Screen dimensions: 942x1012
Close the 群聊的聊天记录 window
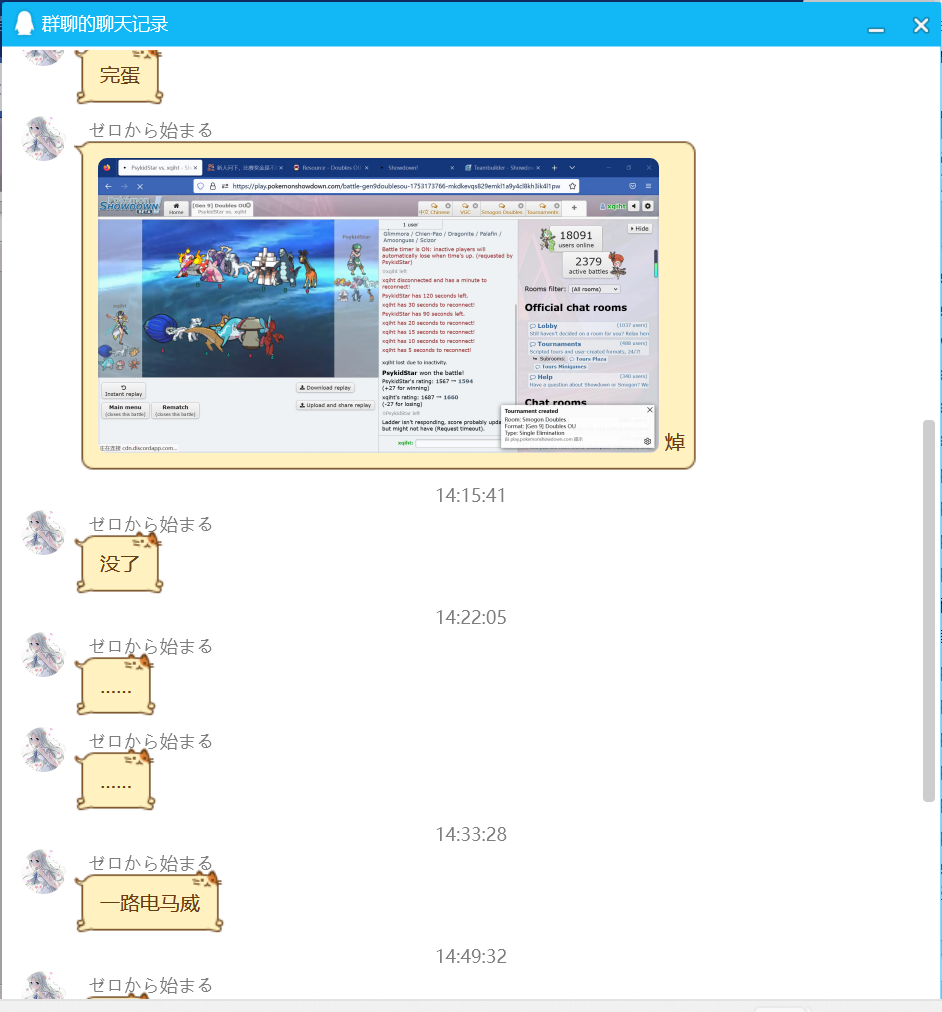(921, 25)
